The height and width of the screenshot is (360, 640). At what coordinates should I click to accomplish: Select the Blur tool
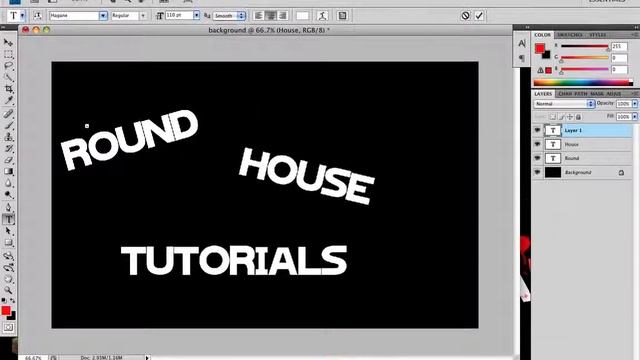pos(8,183)
